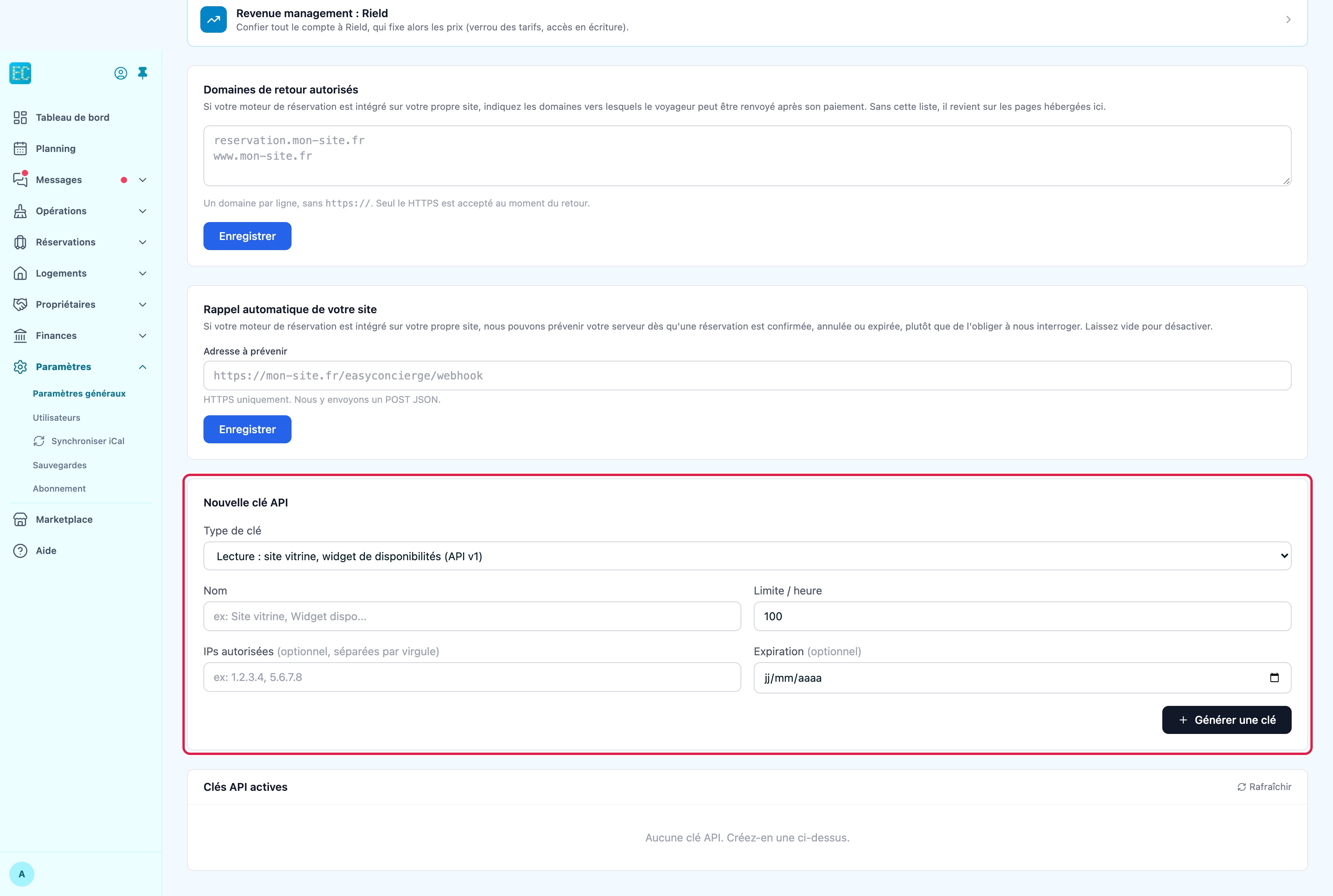Focus the authorized domains textarea

click(x=747, y=156)
